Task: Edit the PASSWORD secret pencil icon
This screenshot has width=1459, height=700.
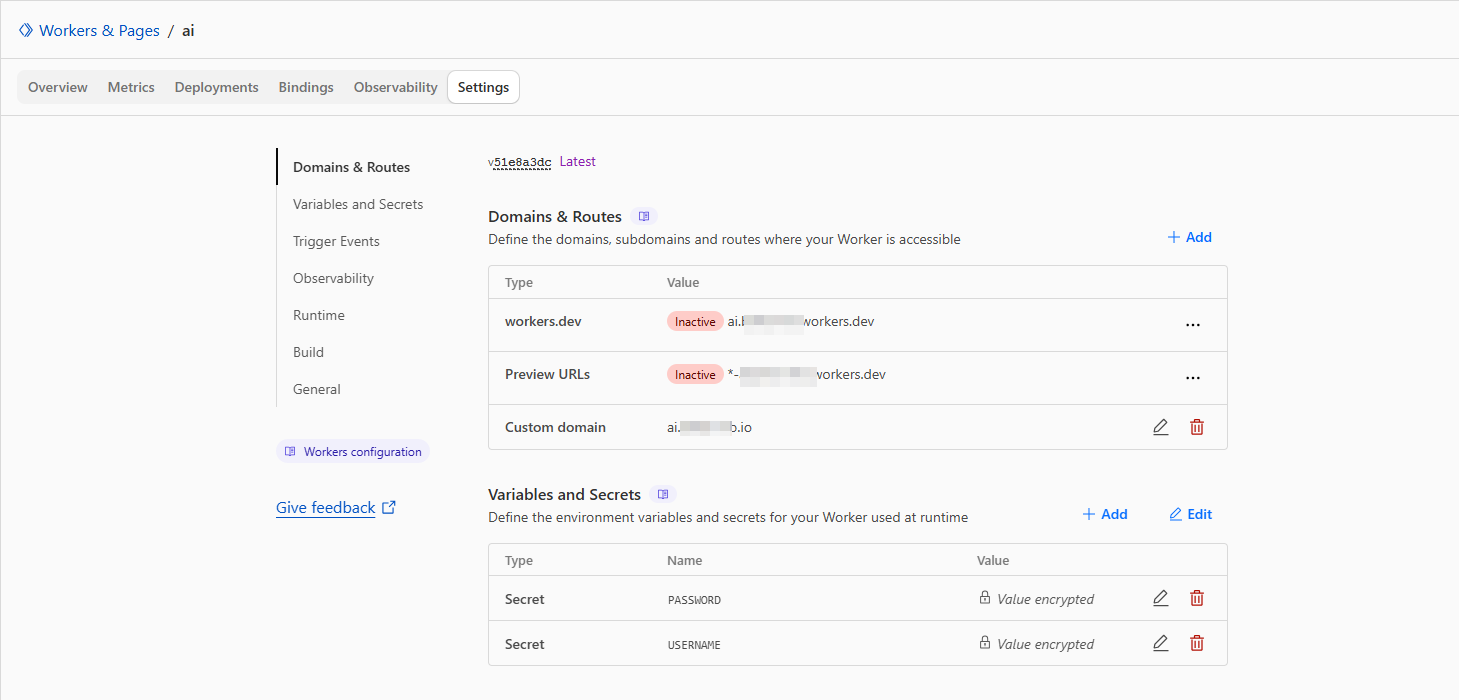Action: 1160,598
